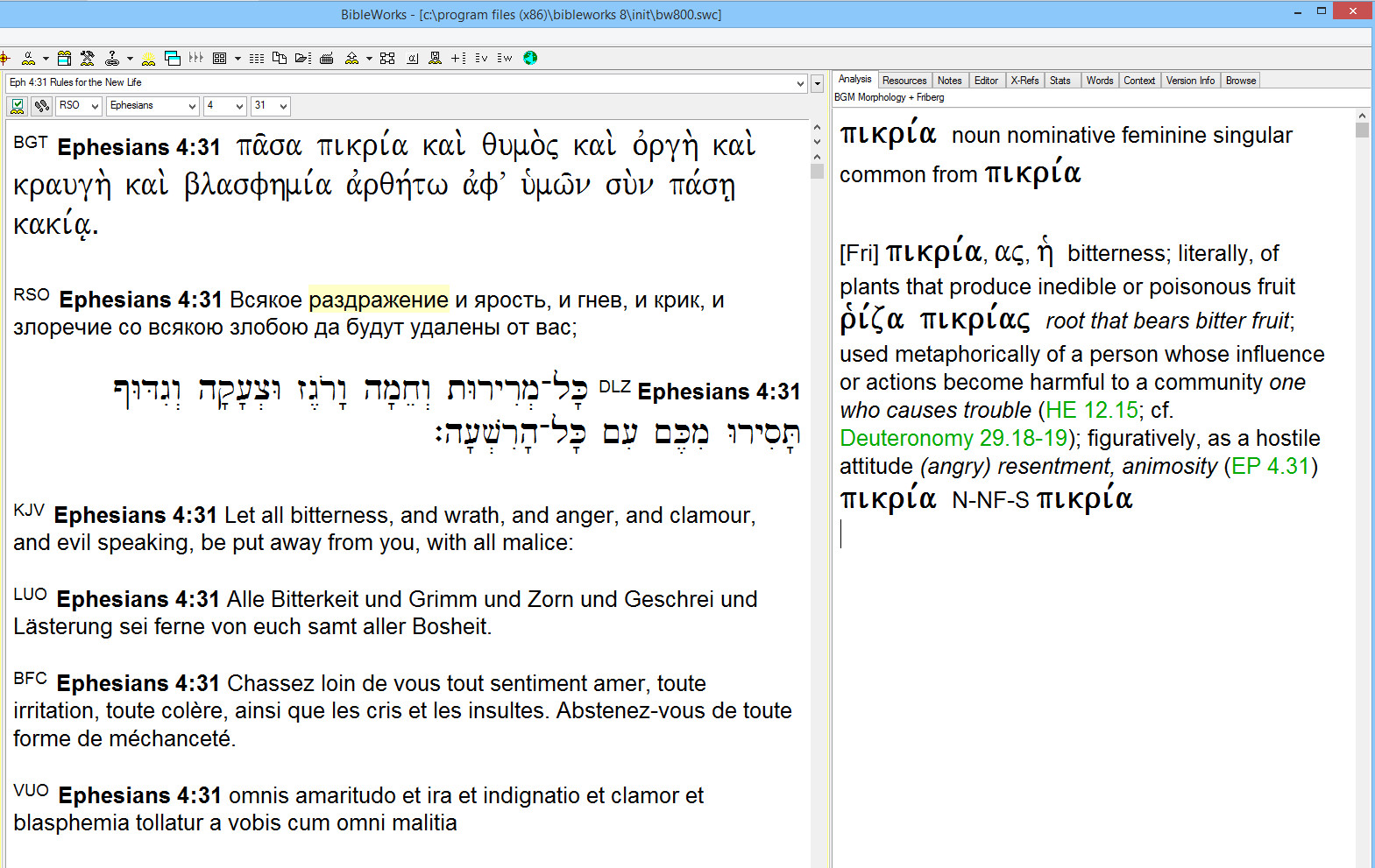Switch to the Context tab
The image size is (1375, 868).
click(x=1139, y=81)
